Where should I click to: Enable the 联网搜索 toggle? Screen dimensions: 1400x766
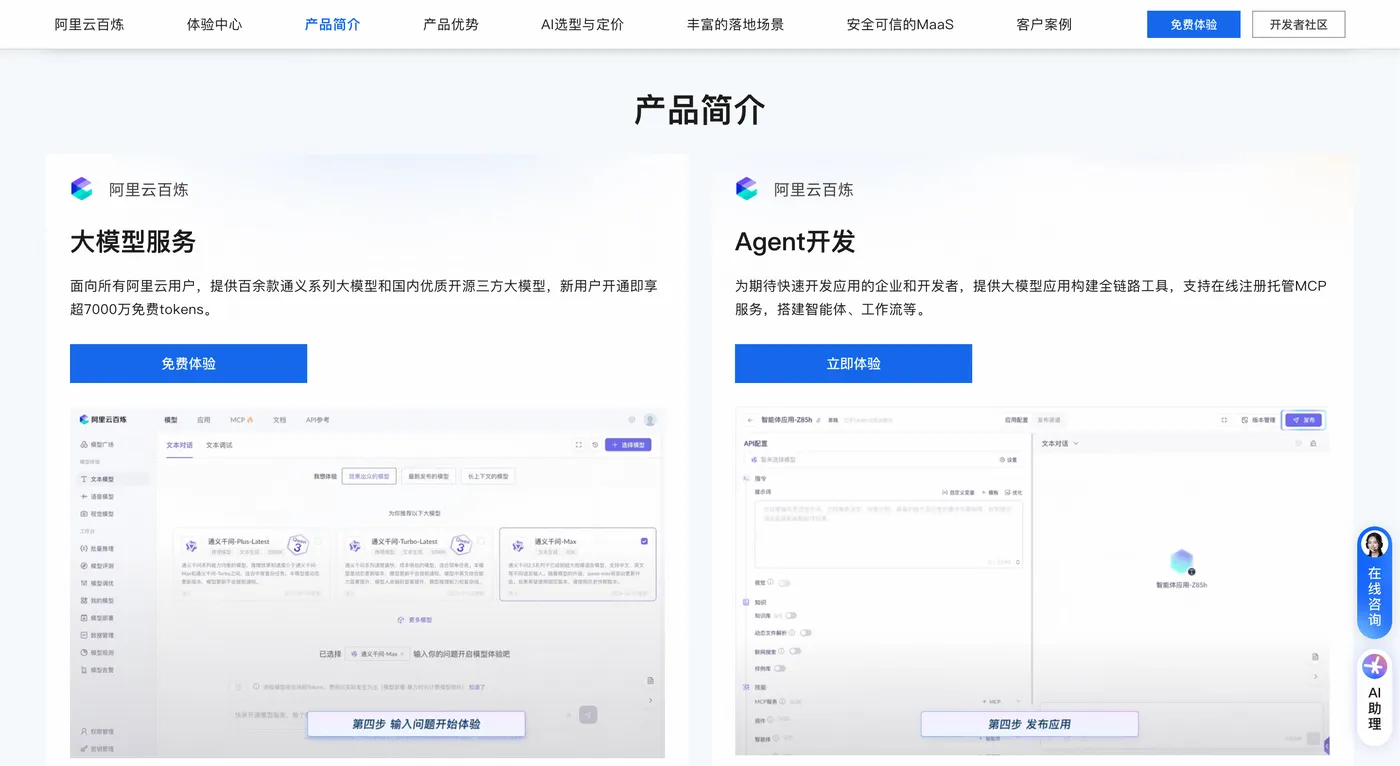click(794, 651)
